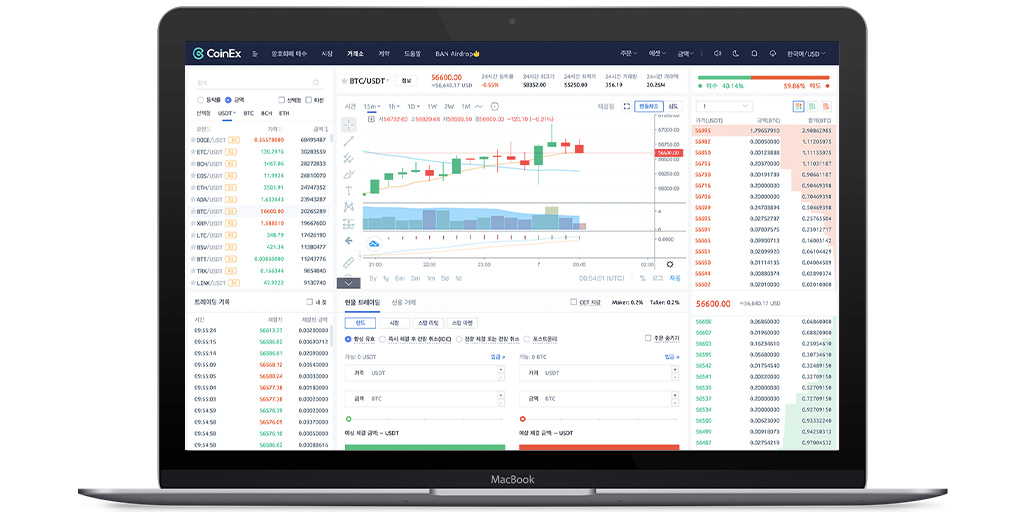Switch to the second trading tab
1024x512 pixels.
click(404, 302)
